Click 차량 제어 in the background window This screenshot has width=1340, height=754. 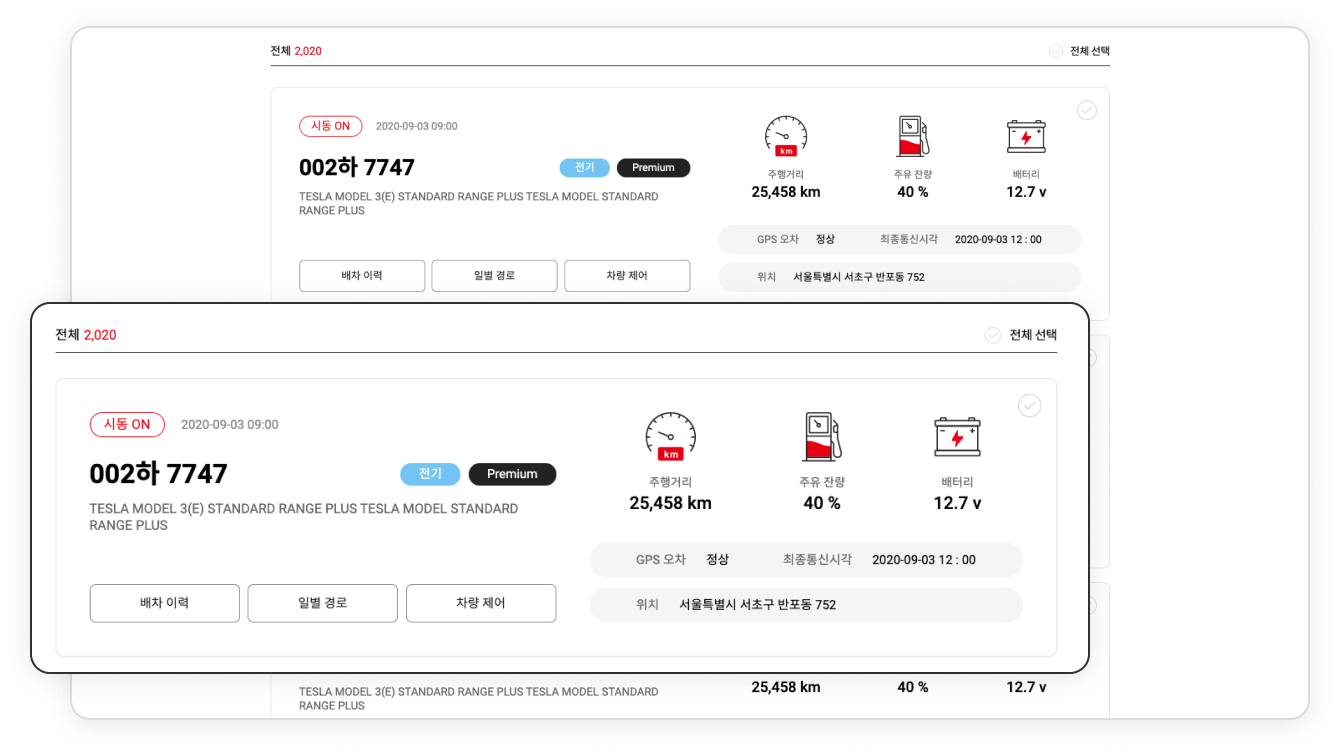(627, 276)
